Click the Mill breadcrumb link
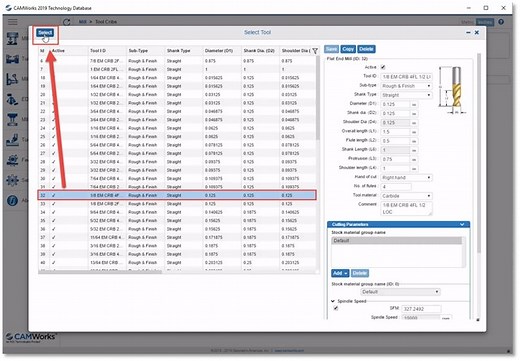 82,22
